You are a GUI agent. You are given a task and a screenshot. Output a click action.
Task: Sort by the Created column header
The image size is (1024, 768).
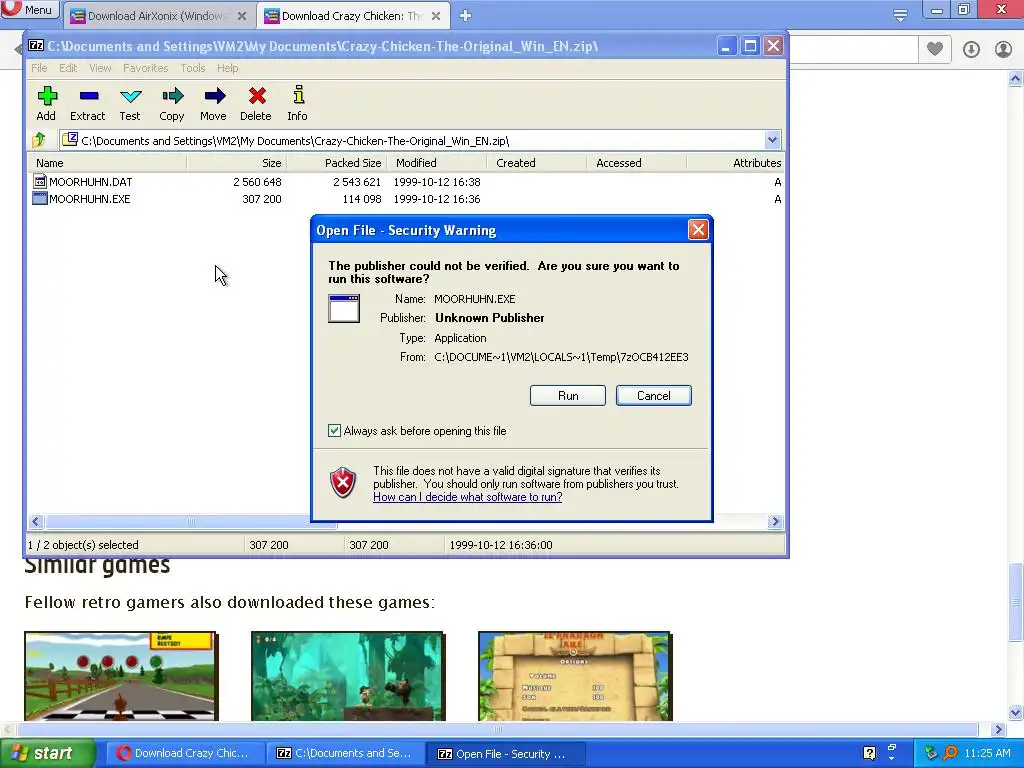(x=537, y=163)
